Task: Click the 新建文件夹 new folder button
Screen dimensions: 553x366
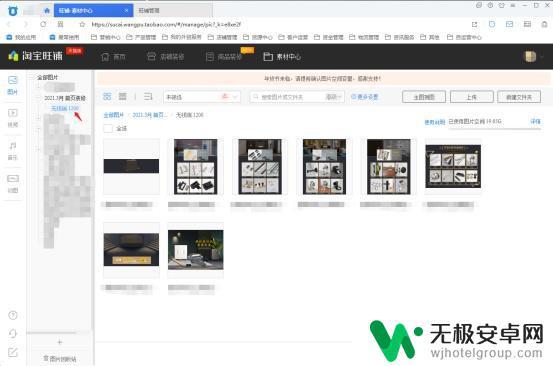Action: pos(519,97)
